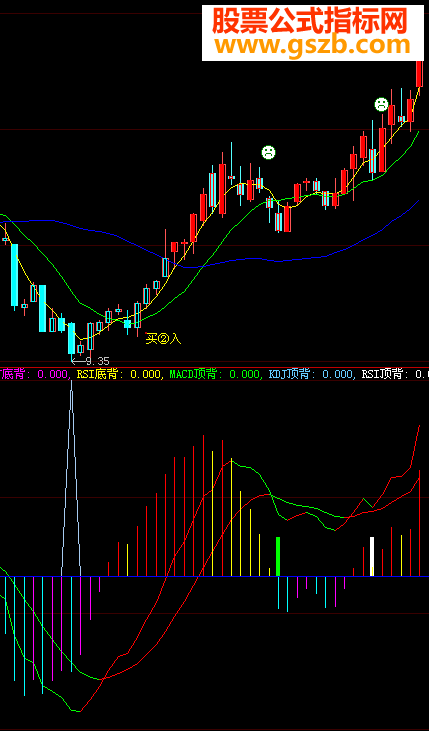
Task: Click the arrow pointing to the 9.35 low
Action: click(x=78, y=361)
